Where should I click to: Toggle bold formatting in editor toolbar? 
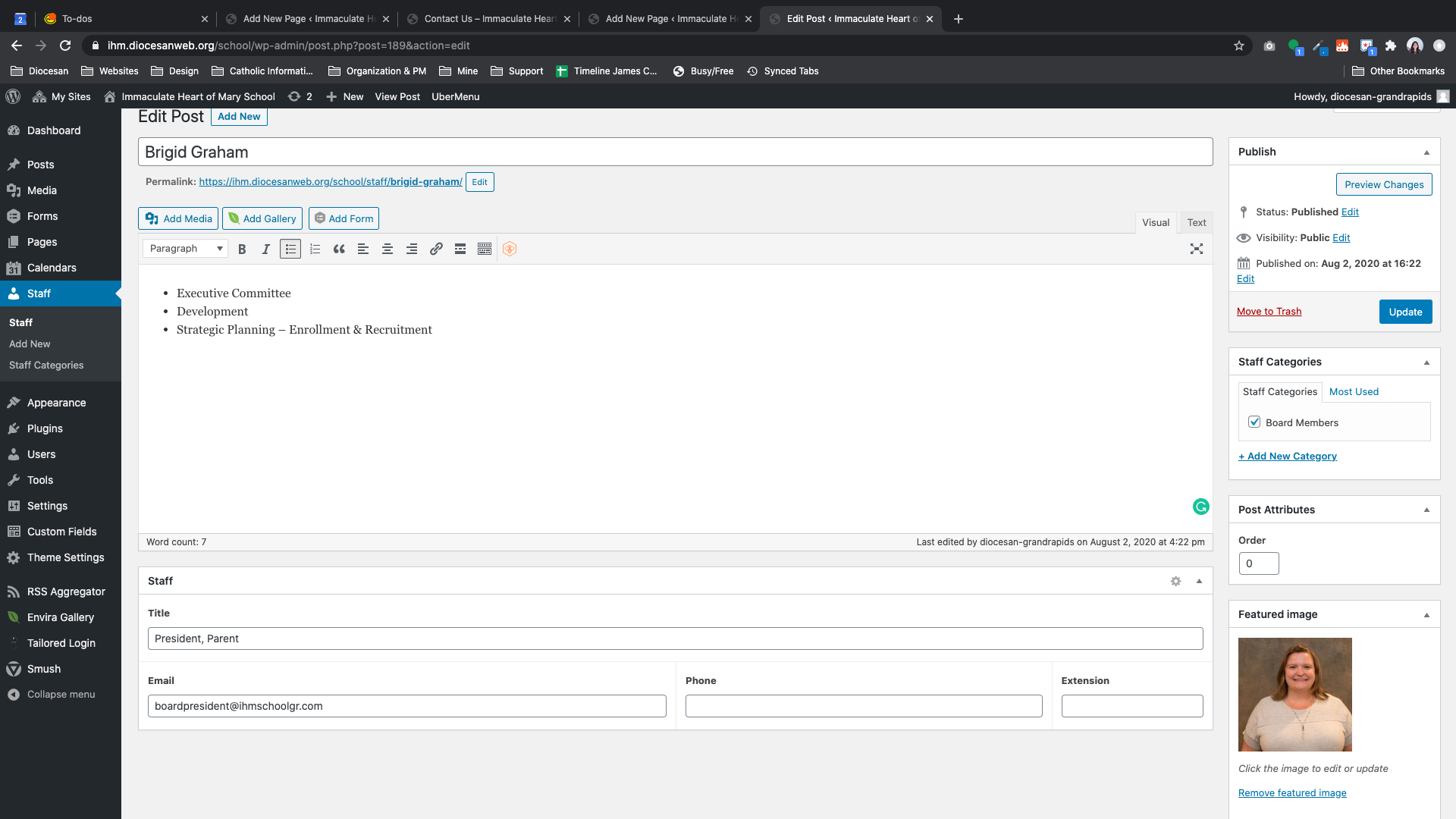click(x=242, y=249)
